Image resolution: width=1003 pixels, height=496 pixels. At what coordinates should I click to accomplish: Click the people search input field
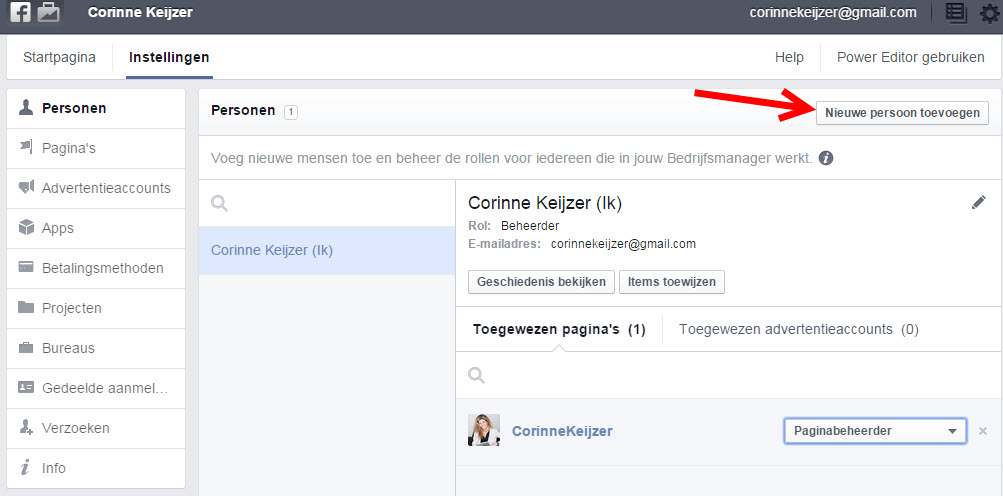tap(327, 204)
